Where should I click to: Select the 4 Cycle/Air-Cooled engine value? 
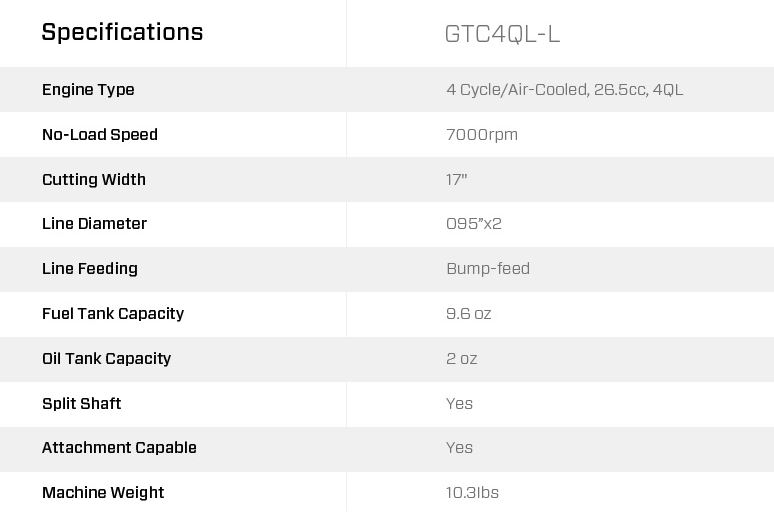(x=564, y=90)
